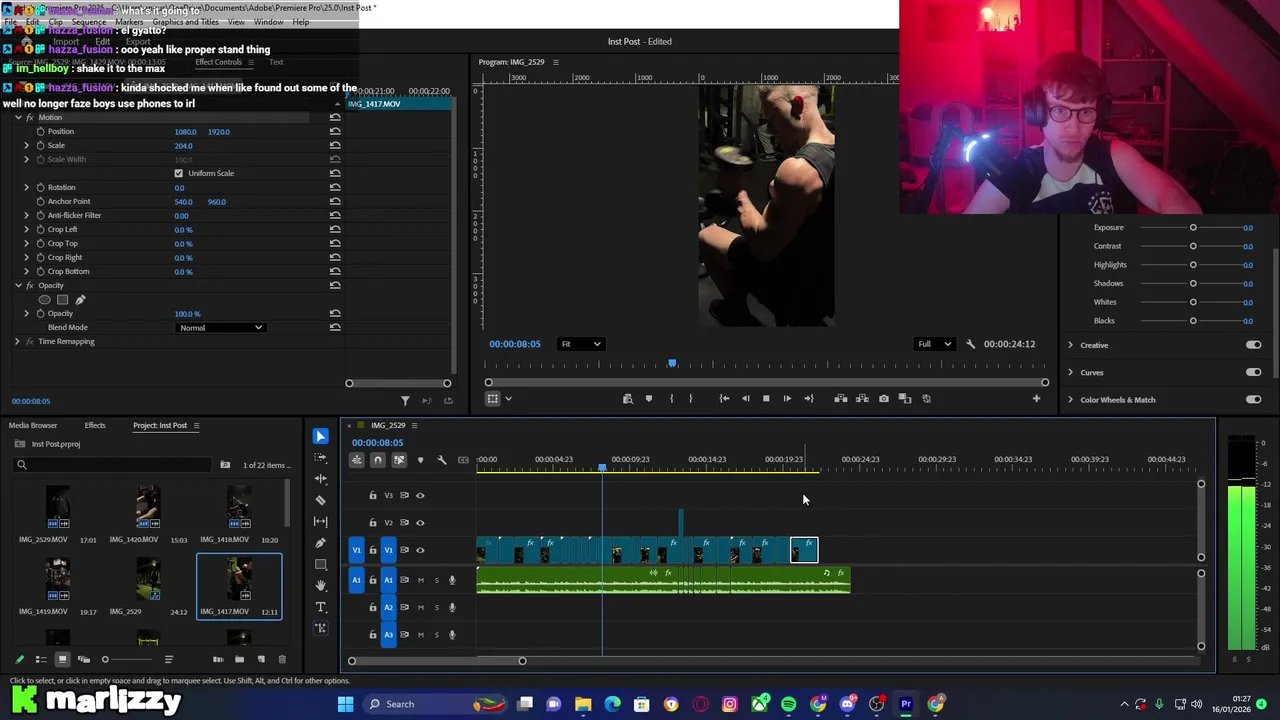Viewport: 1280px width, 720px height.
Task: Step back one frame
Action: 745,399
